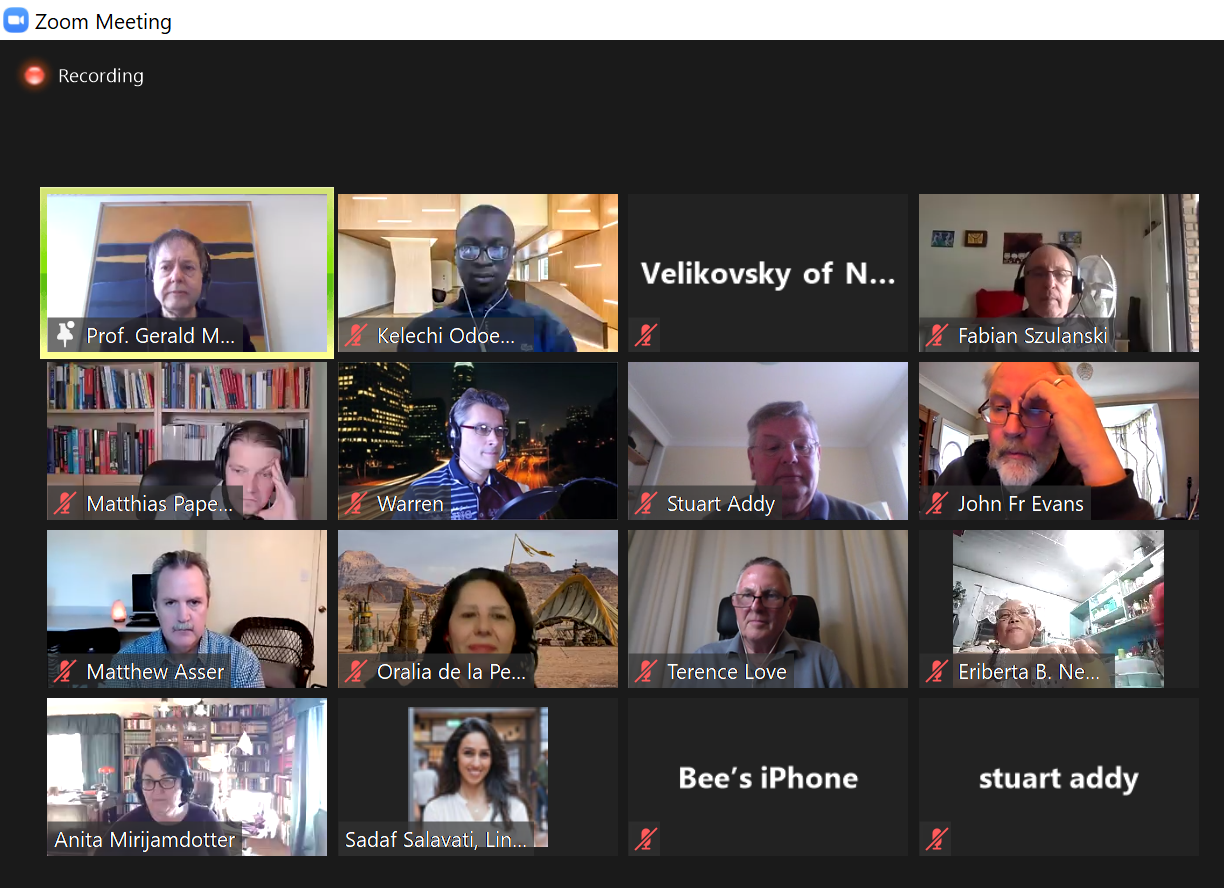Select Stuart Addy's video thumbnail

pos(768,441)
